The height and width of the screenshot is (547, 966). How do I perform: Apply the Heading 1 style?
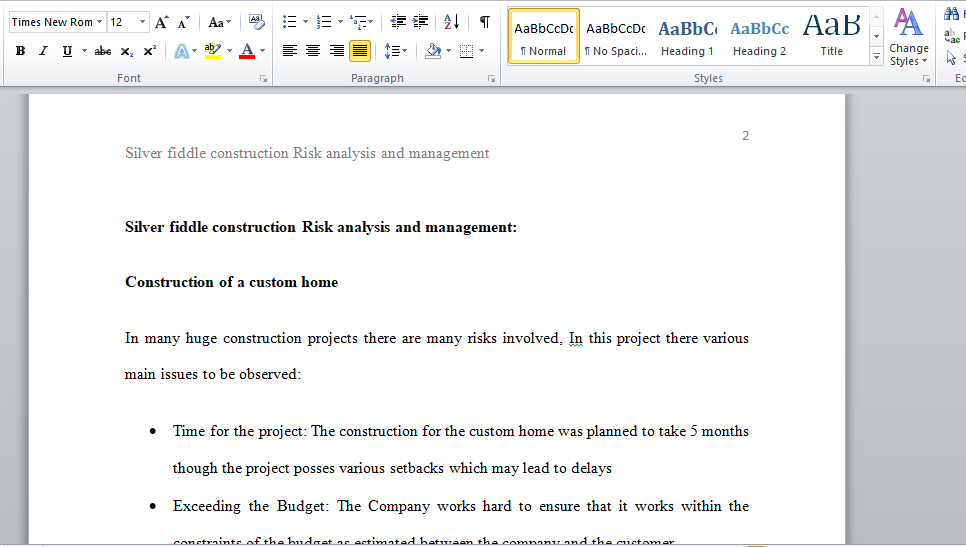point(688,36)
